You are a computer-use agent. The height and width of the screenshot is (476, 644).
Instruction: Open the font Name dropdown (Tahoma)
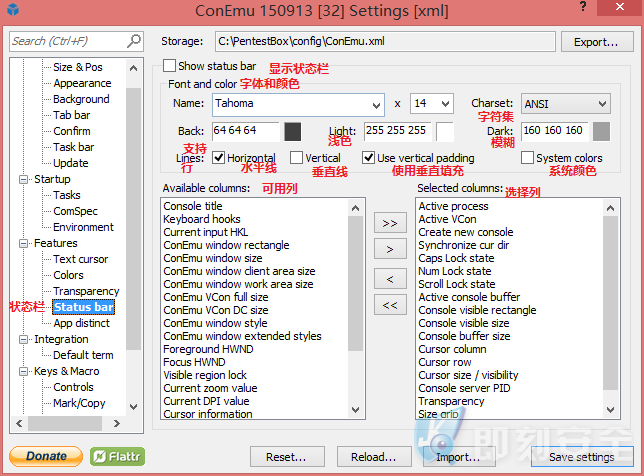point(376,105)
